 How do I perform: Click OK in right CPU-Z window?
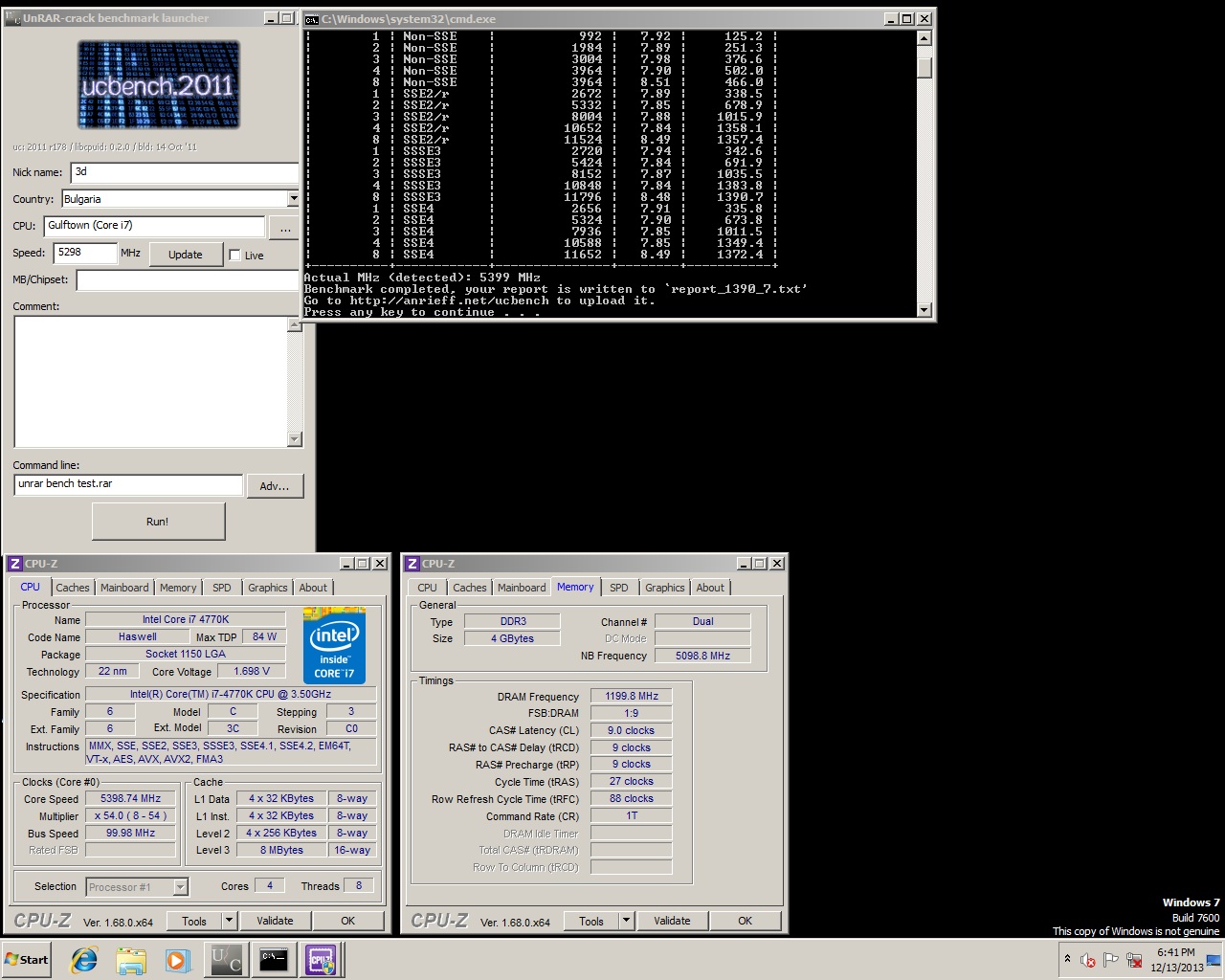click(x=746, y=921)
